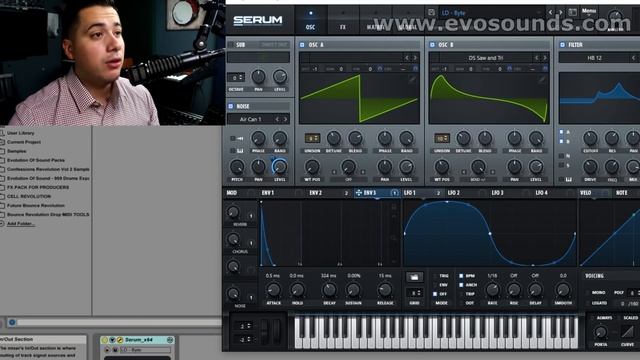
Task: Open Current Project in Ableton browser
Action: click(24, 142)
